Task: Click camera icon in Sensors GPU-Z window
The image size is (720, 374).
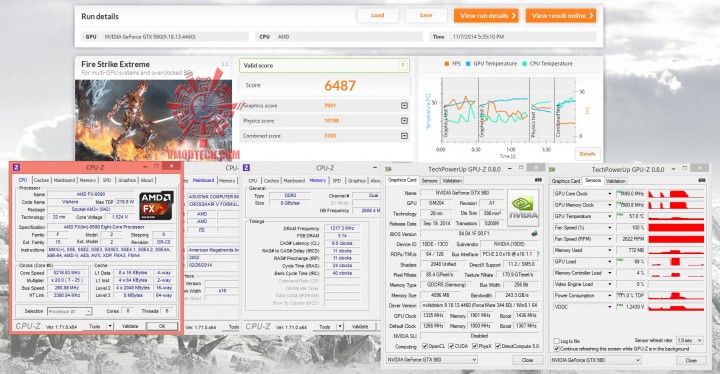Action: pyautogui.click(x=702, y=181)
